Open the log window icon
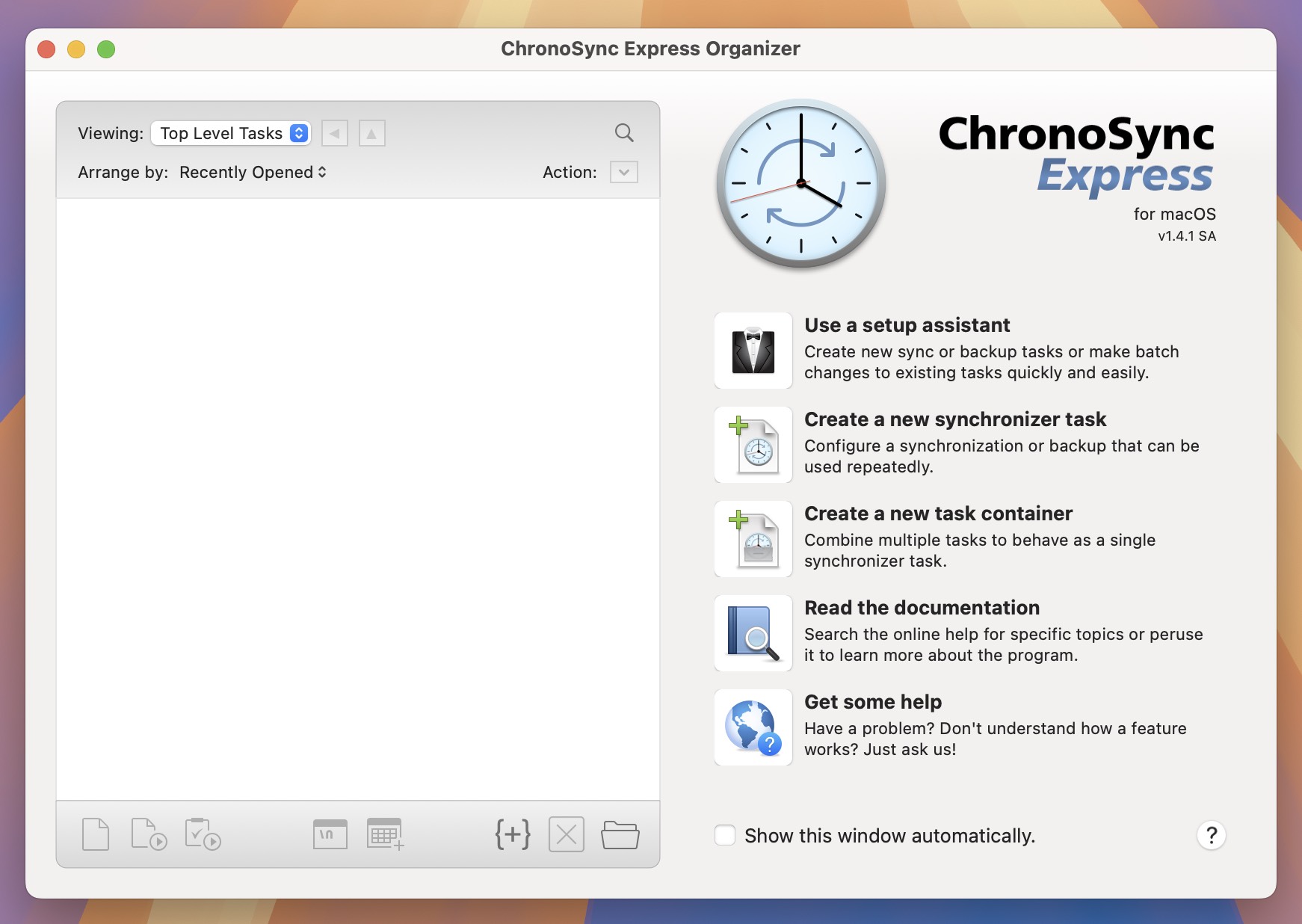This screenshot has height=924, width=1302. (x=330, y=834)
